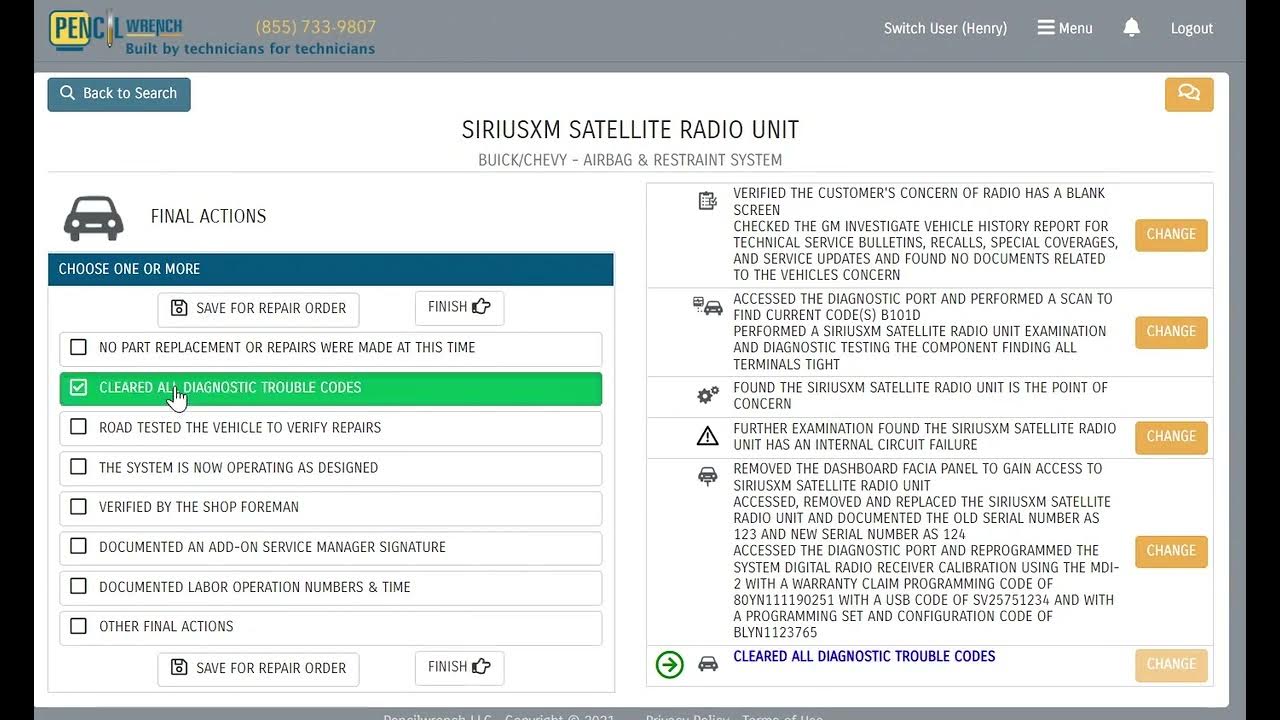Click the gears icon for point of concern
This screenshot has width=1280, height=720.
pos(708,395)
